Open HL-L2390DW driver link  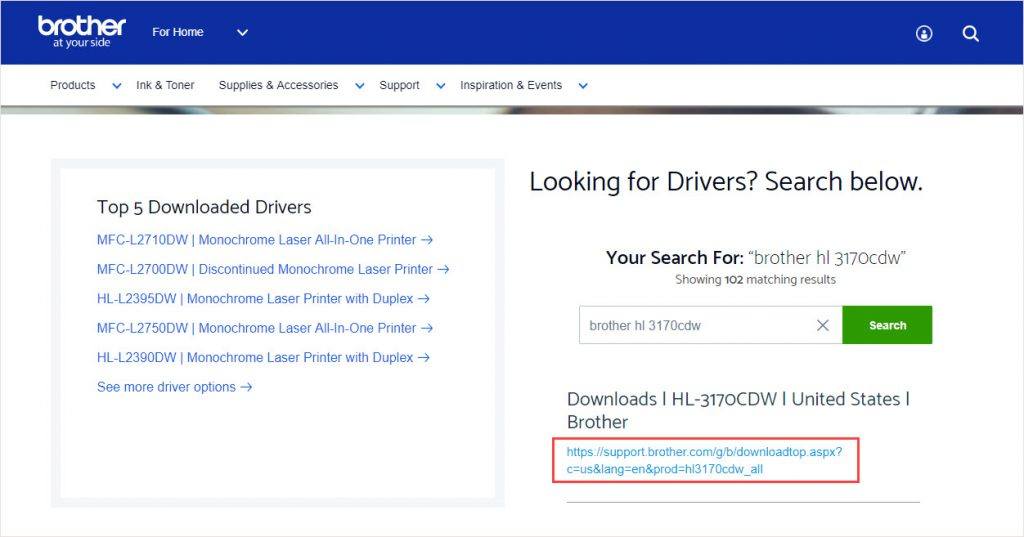263,357
